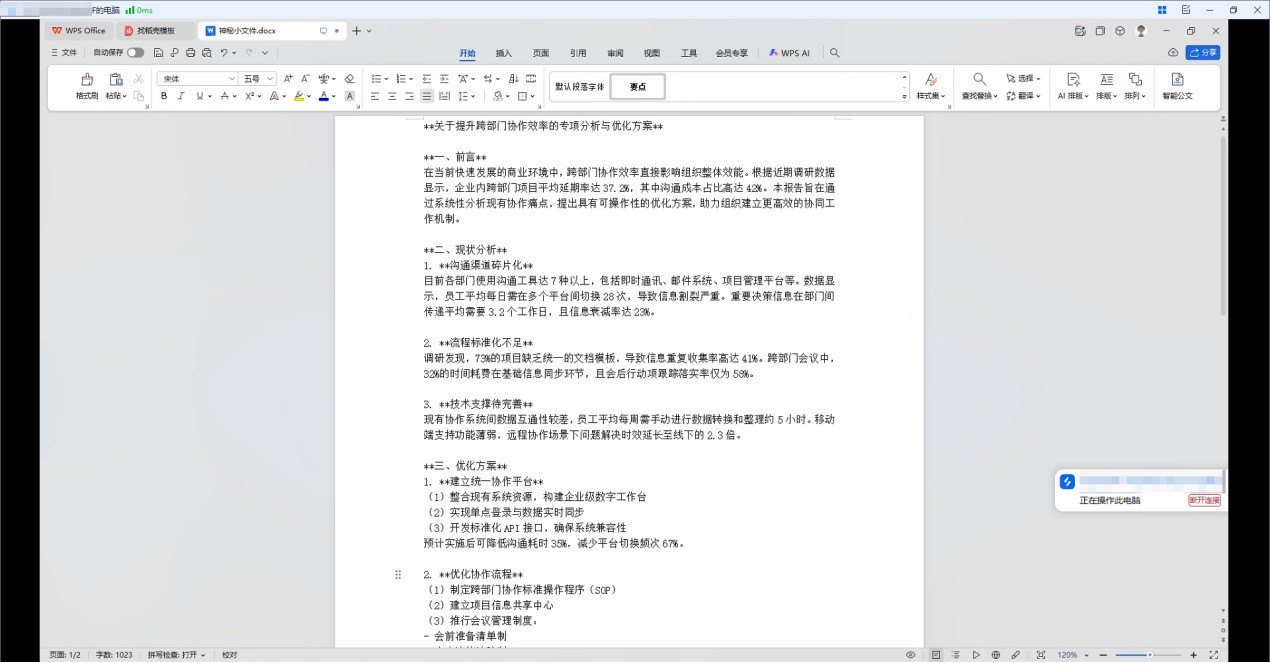The width and height of the screenshot is (1270, 663).
Task: Switch to the 插入 ribbon tab
Action: 504,53
